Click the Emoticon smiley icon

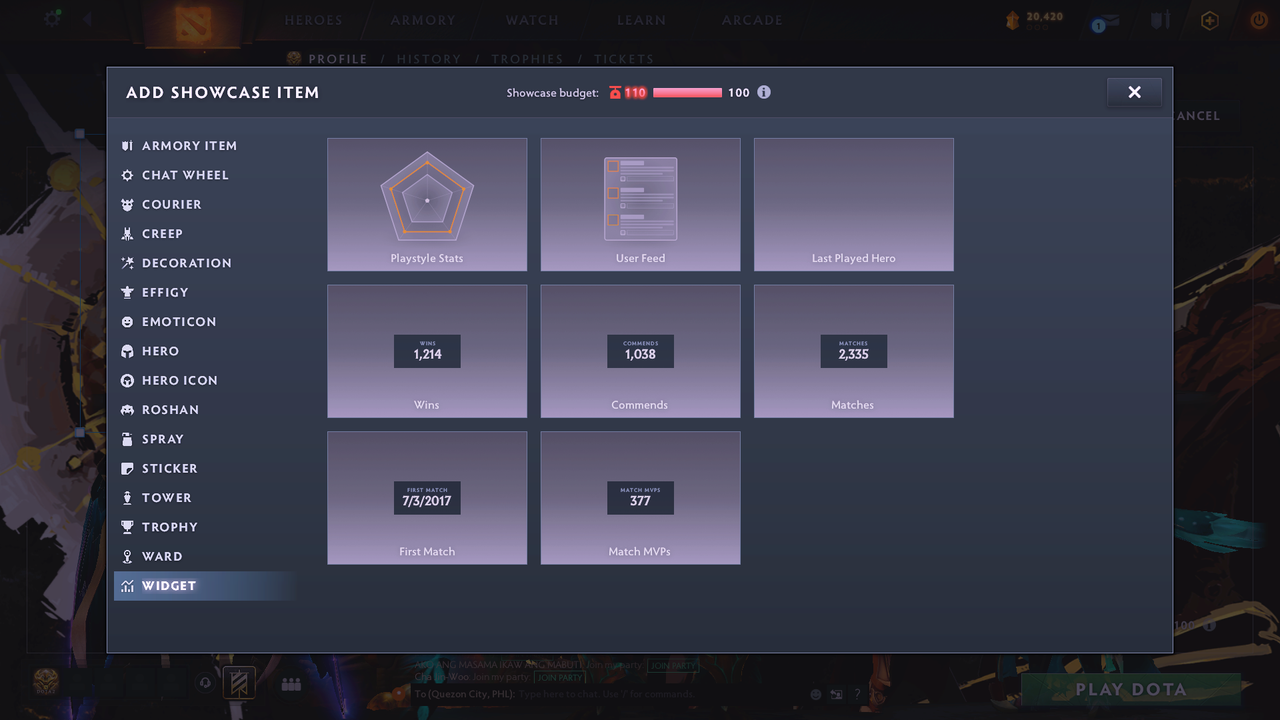coord(127,322)
